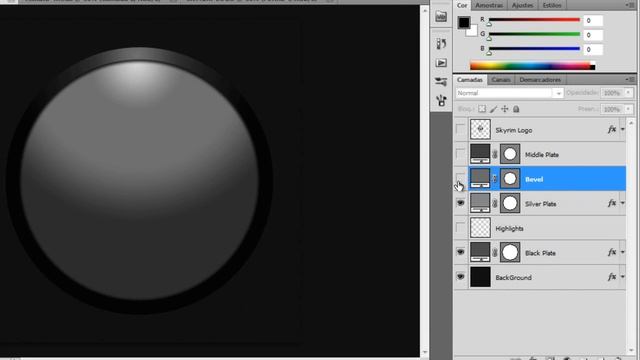Click the lock transparent pixels icon

[x=482, y=109]
